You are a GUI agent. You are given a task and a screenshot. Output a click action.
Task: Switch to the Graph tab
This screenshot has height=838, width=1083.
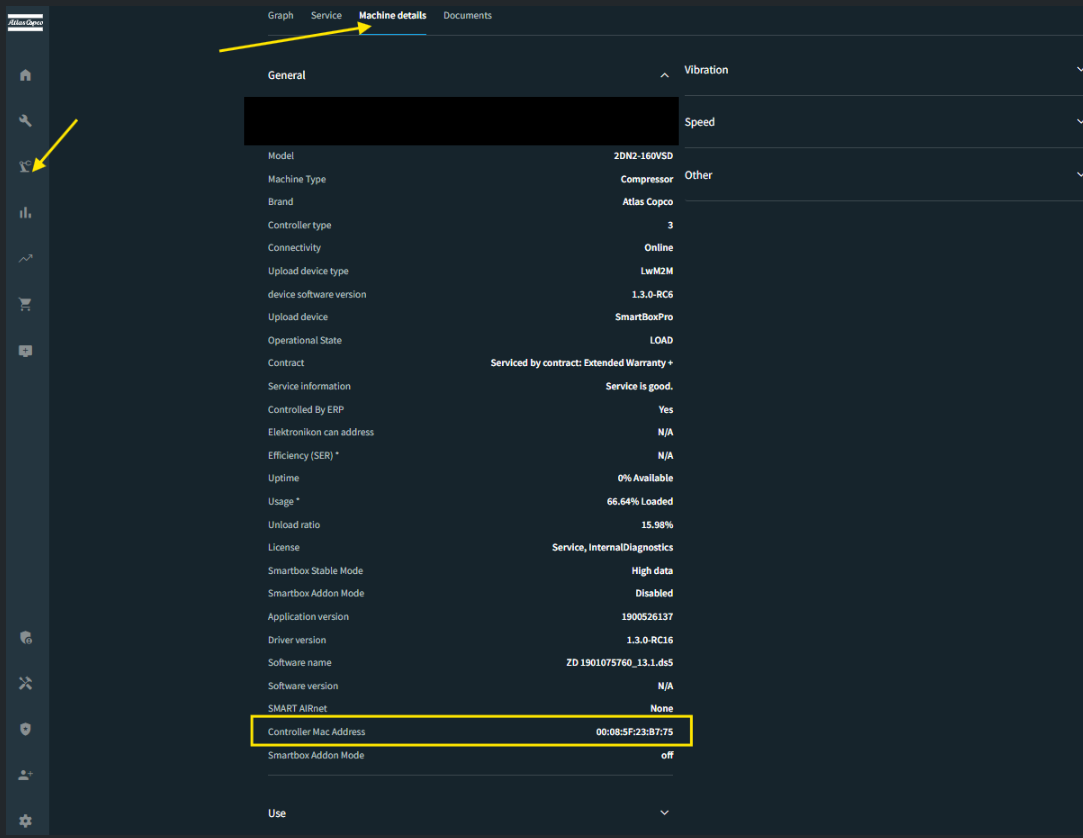pyautogui.click(x=280, y=15)
